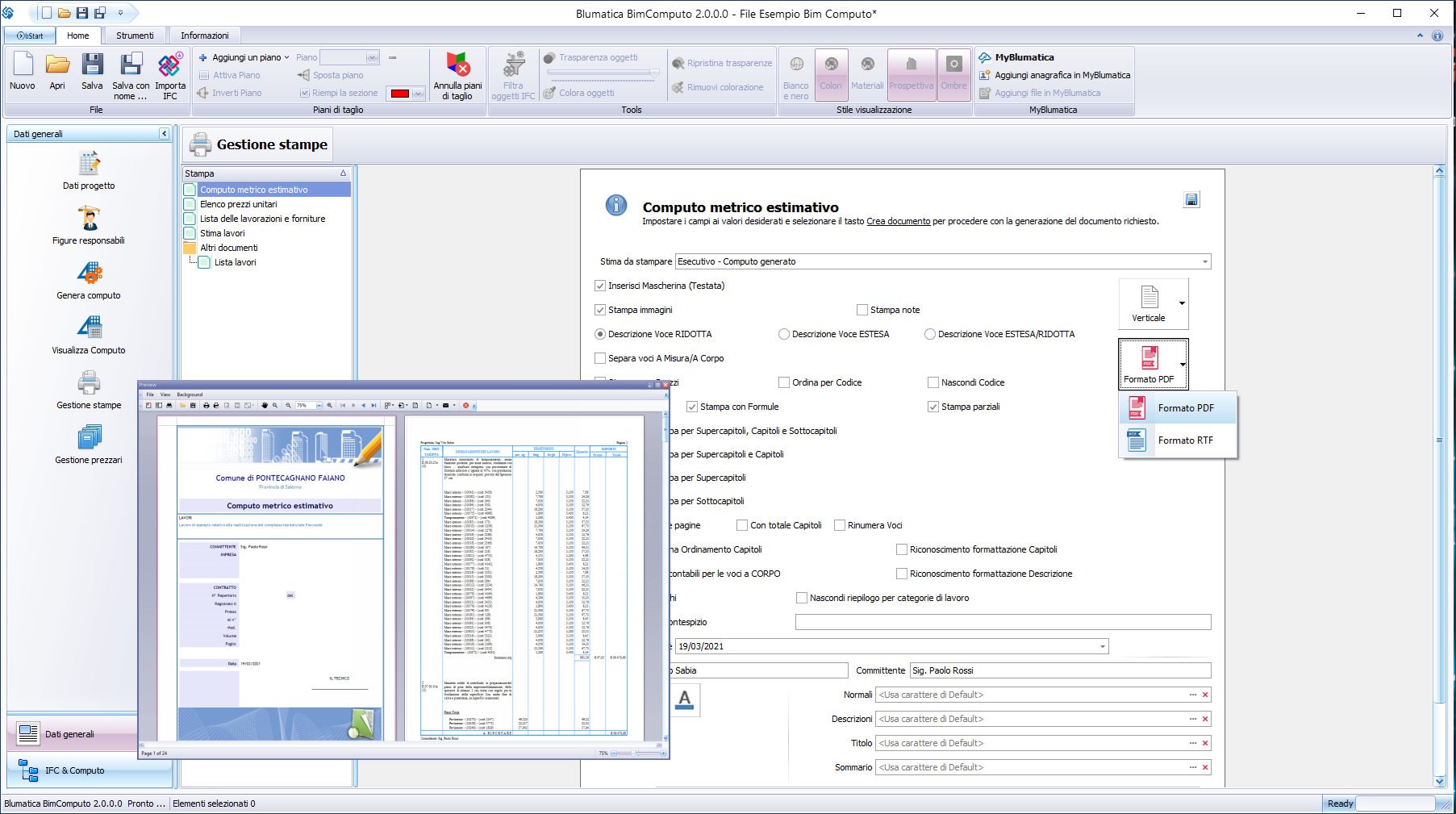Enable the Stampa note checkbox

pyautogui.click(x=862, y=310)
